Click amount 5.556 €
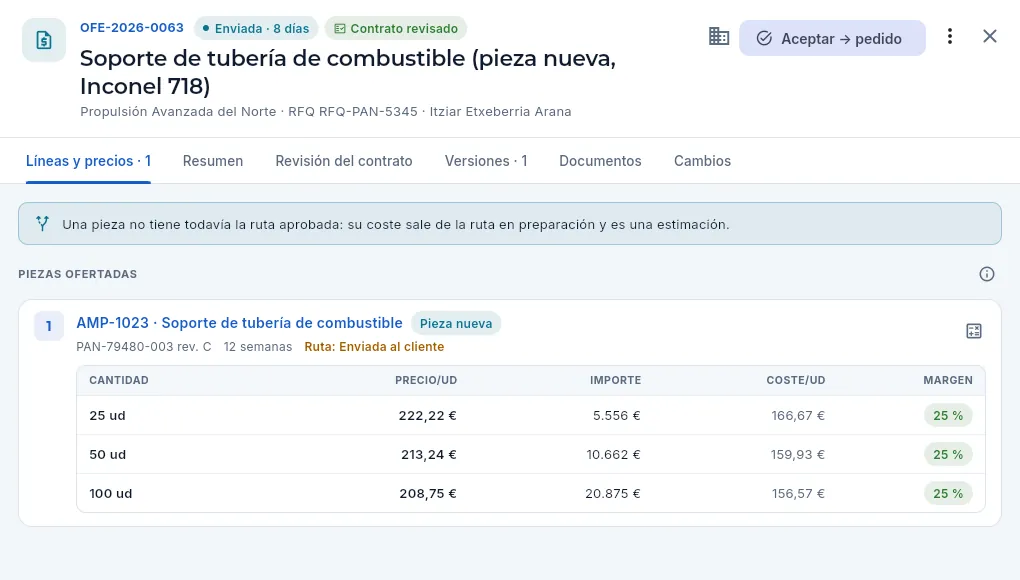1020x580 pixels. click(617, 415)
